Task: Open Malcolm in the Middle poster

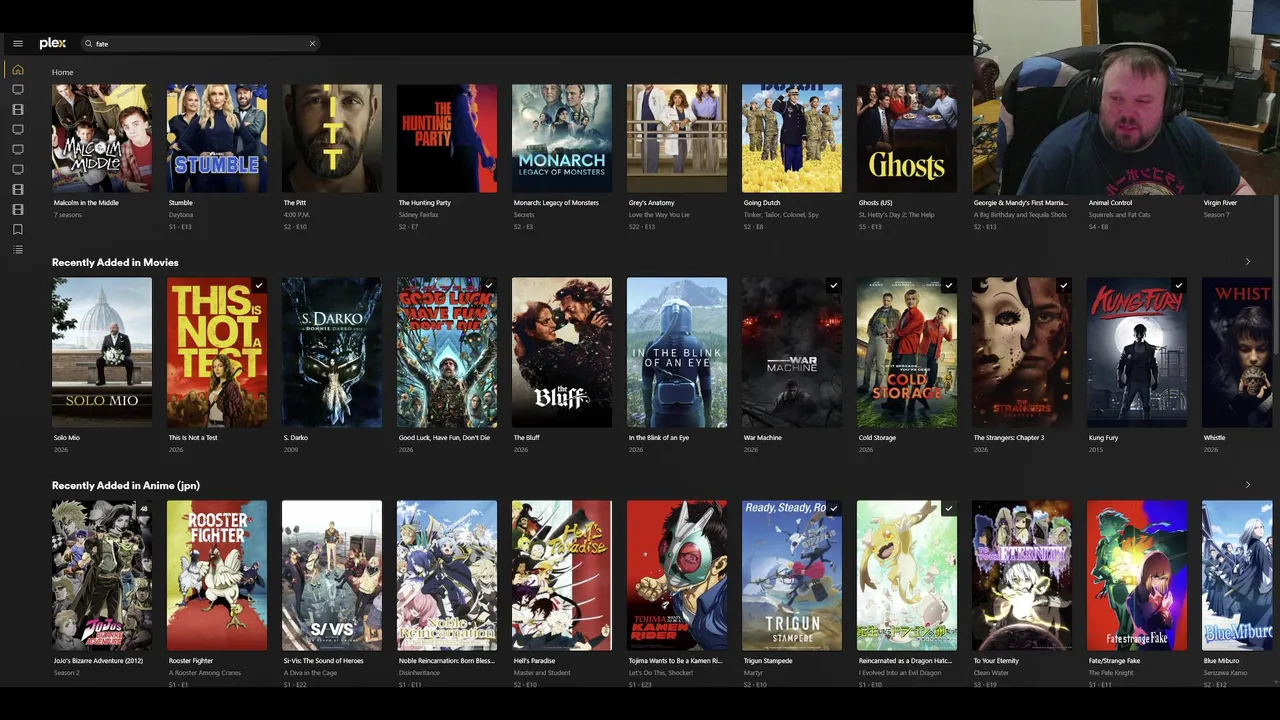Action: point(102,138)
